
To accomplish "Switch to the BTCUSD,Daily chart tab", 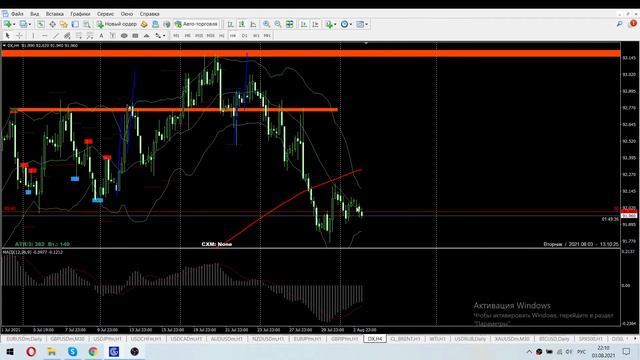I will click(x=554, y=339).
